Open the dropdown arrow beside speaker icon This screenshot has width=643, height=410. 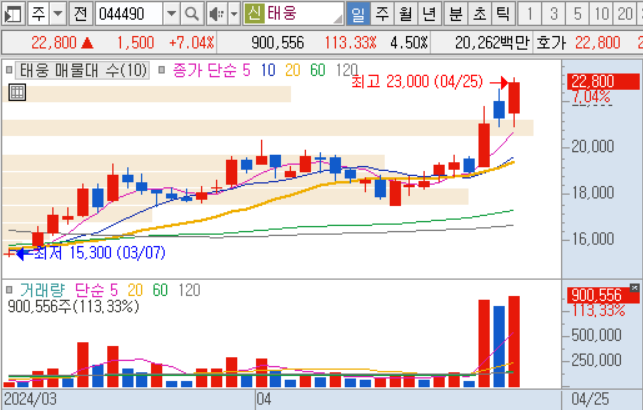[234, 14]
